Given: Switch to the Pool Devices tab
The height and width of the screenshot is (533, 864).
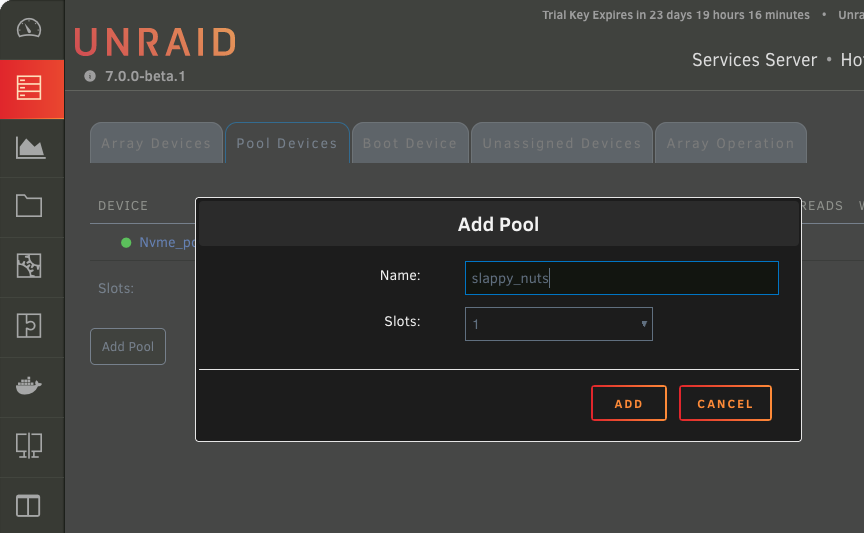Looking at the screenshot, I should [x=287, y=143].
